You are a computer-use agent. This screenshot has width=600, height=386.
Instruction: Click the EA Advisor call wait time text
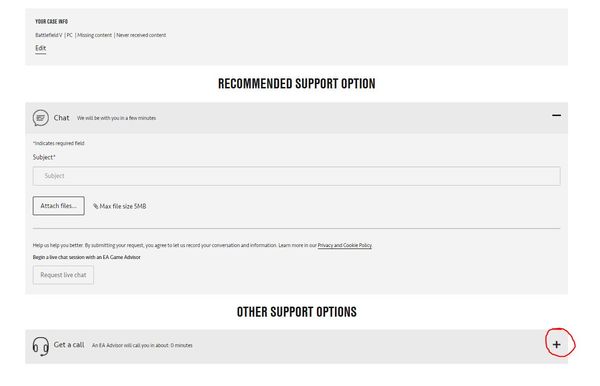tap(142, 345)
